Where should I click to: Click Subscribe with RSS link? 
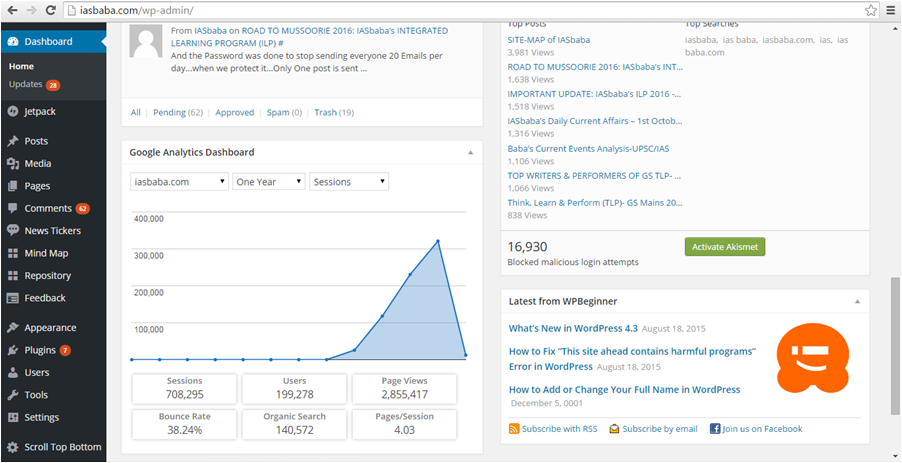click(x=560, y=429)
